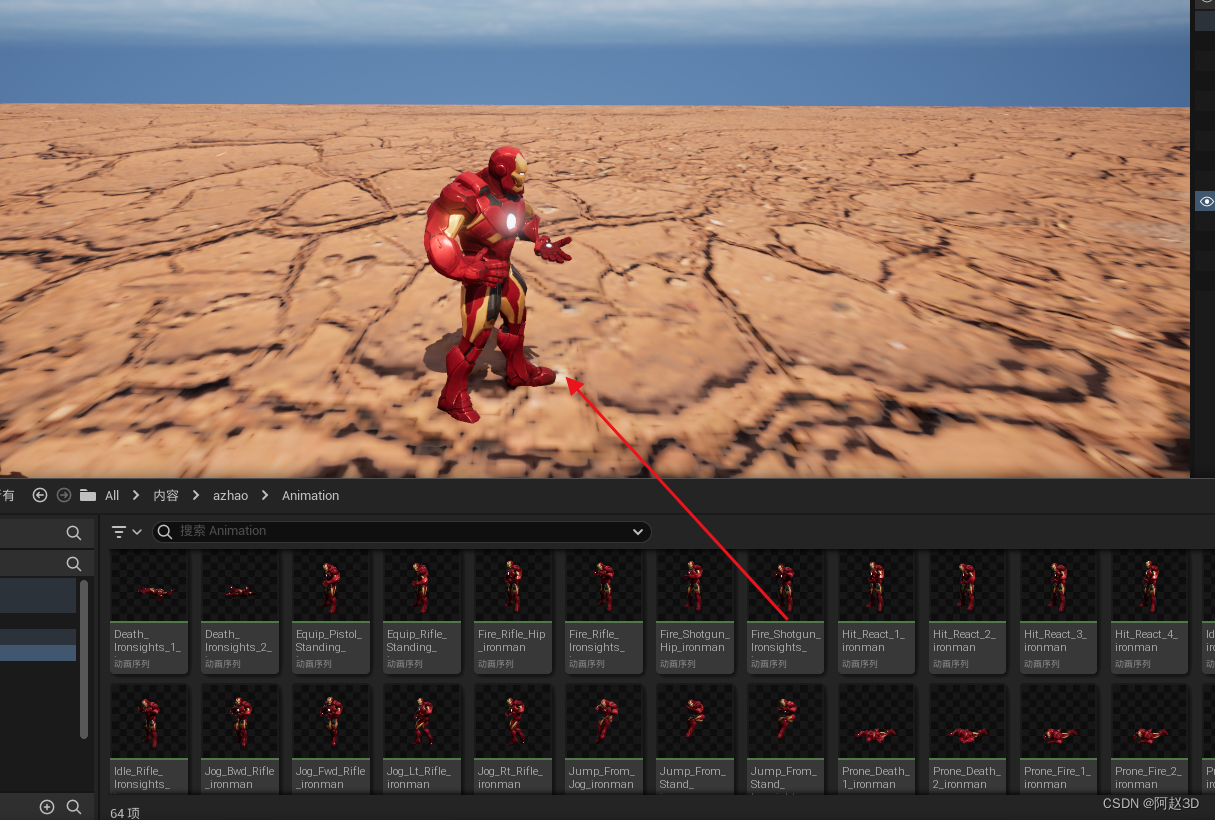Navigate to the azhao breadcrumb folder

point(230,495)
